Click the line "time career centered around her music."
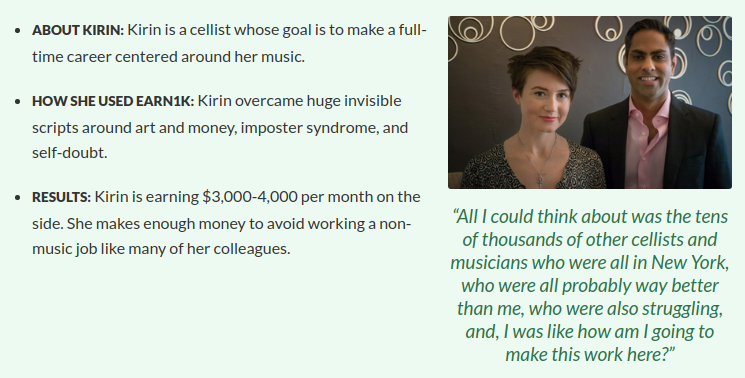Screen dimensions: 745x378 [x=168, y=57]
